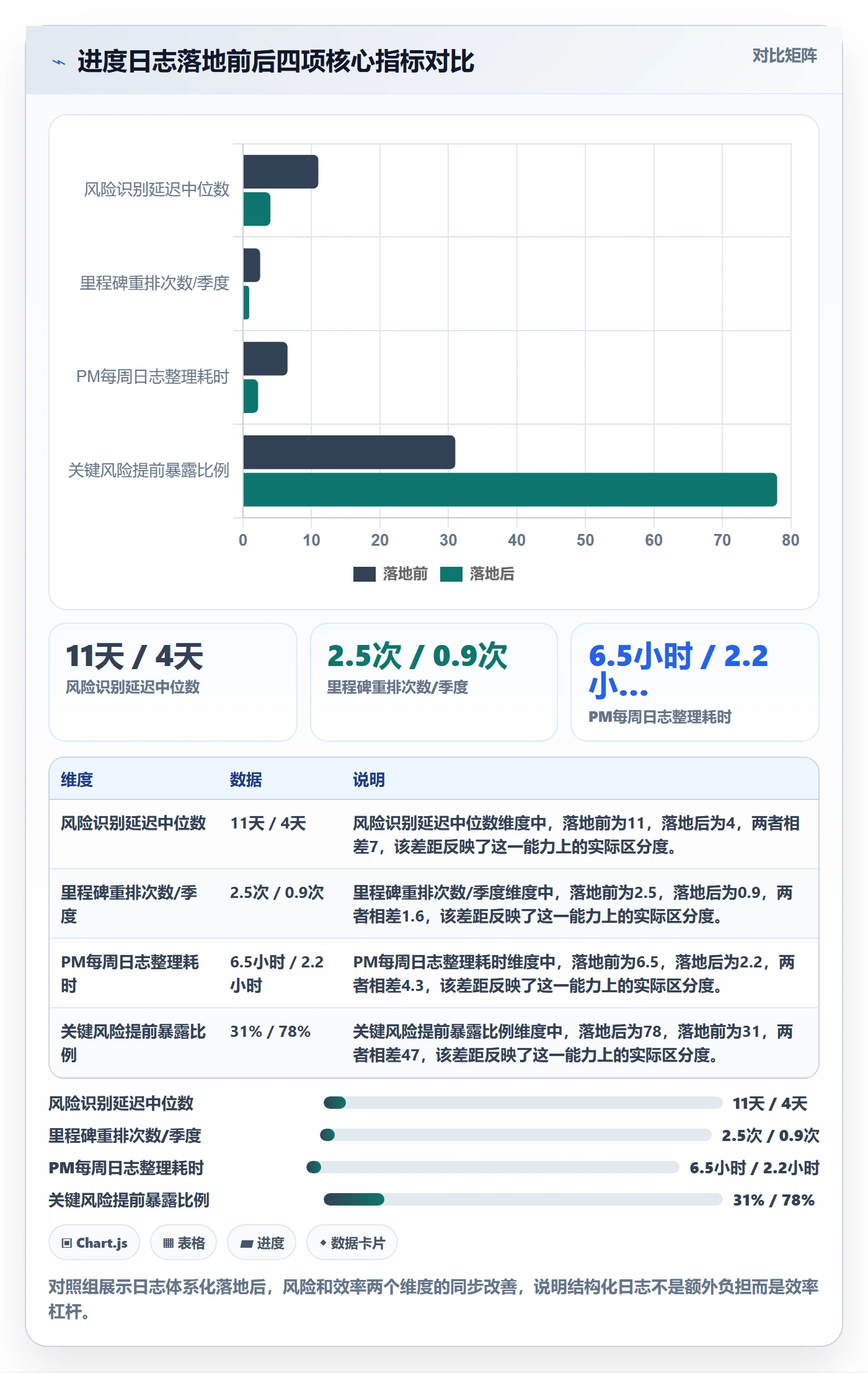Select the 数据卡片 tag chip
The width and height of the screenshot is (868, 1373).
point(352,1243)
